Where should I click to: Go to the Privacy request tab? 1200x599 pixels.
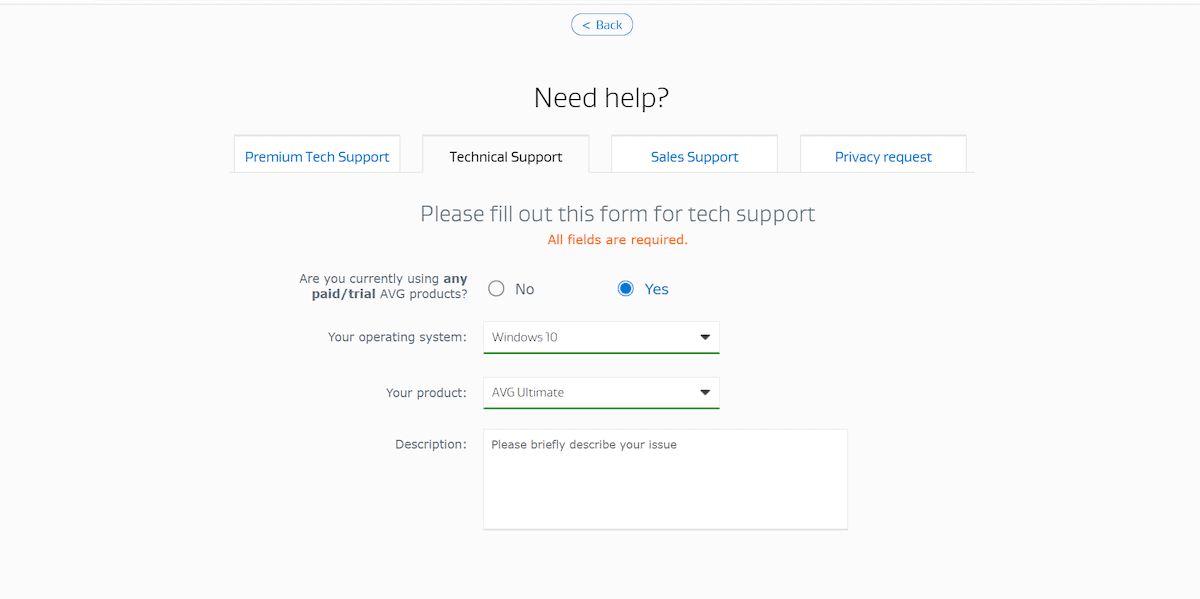[883, 157]
